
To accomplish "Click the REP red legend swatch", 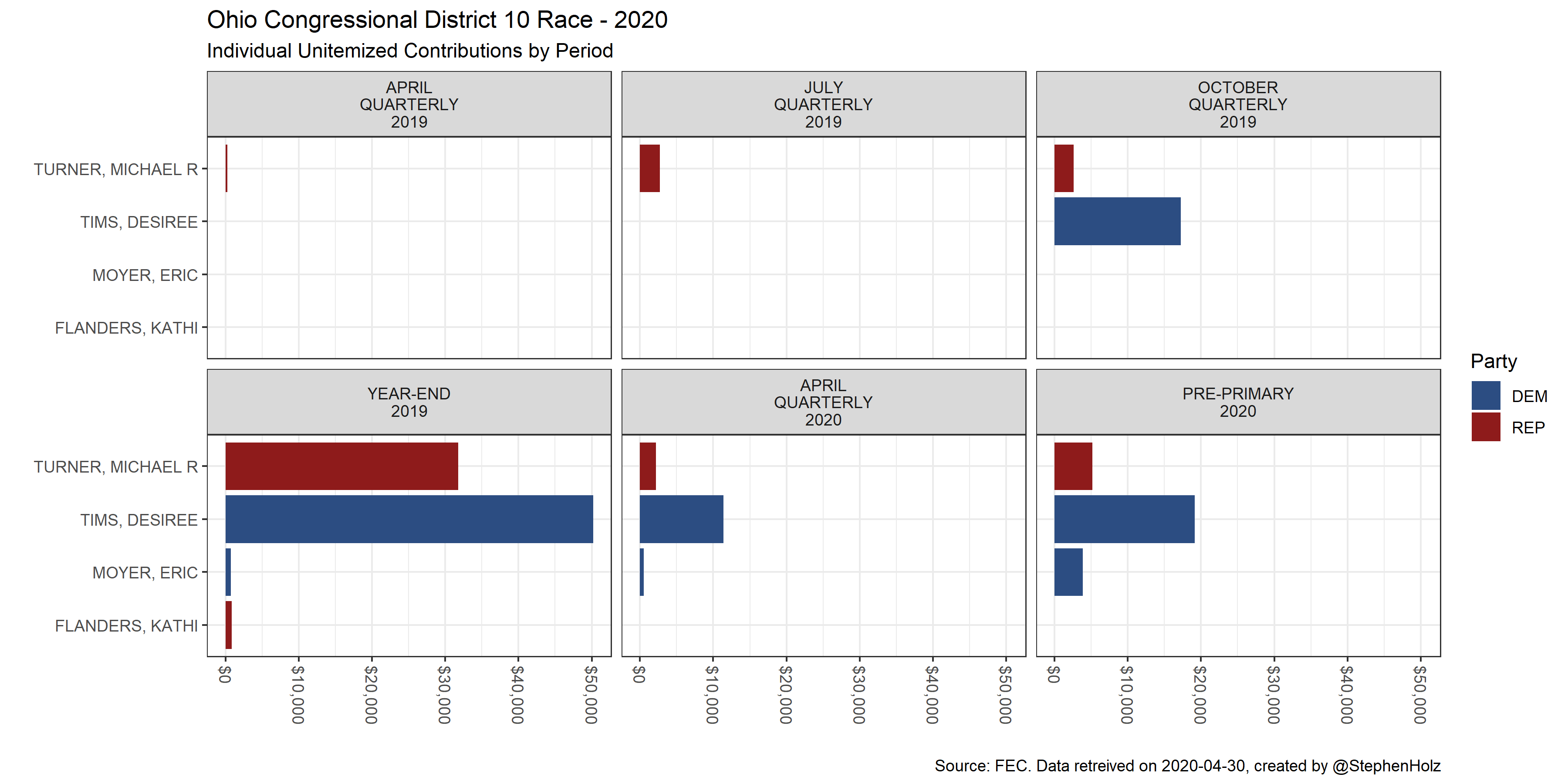I will point(1485,427).
